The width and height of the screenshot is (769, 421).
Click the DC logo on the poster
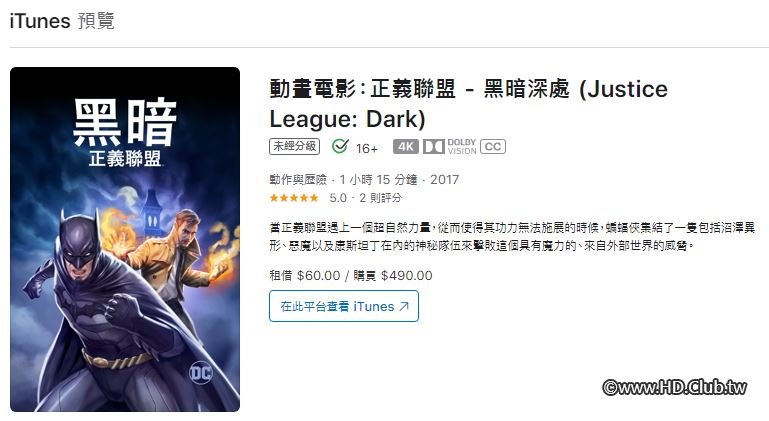[x=201, y=373]
